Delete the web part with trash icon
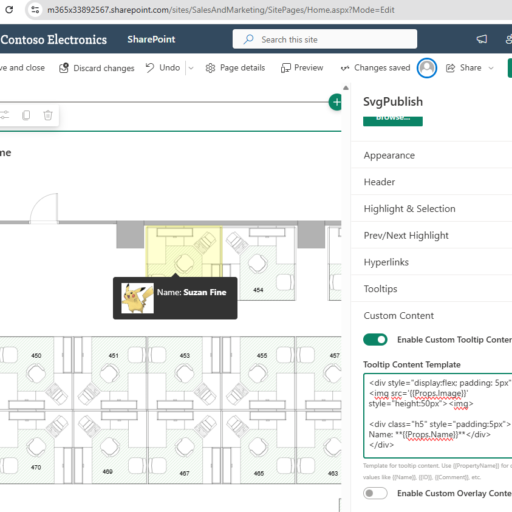The height and width of the screenshot is (512, 512). (x=48, y=115)
